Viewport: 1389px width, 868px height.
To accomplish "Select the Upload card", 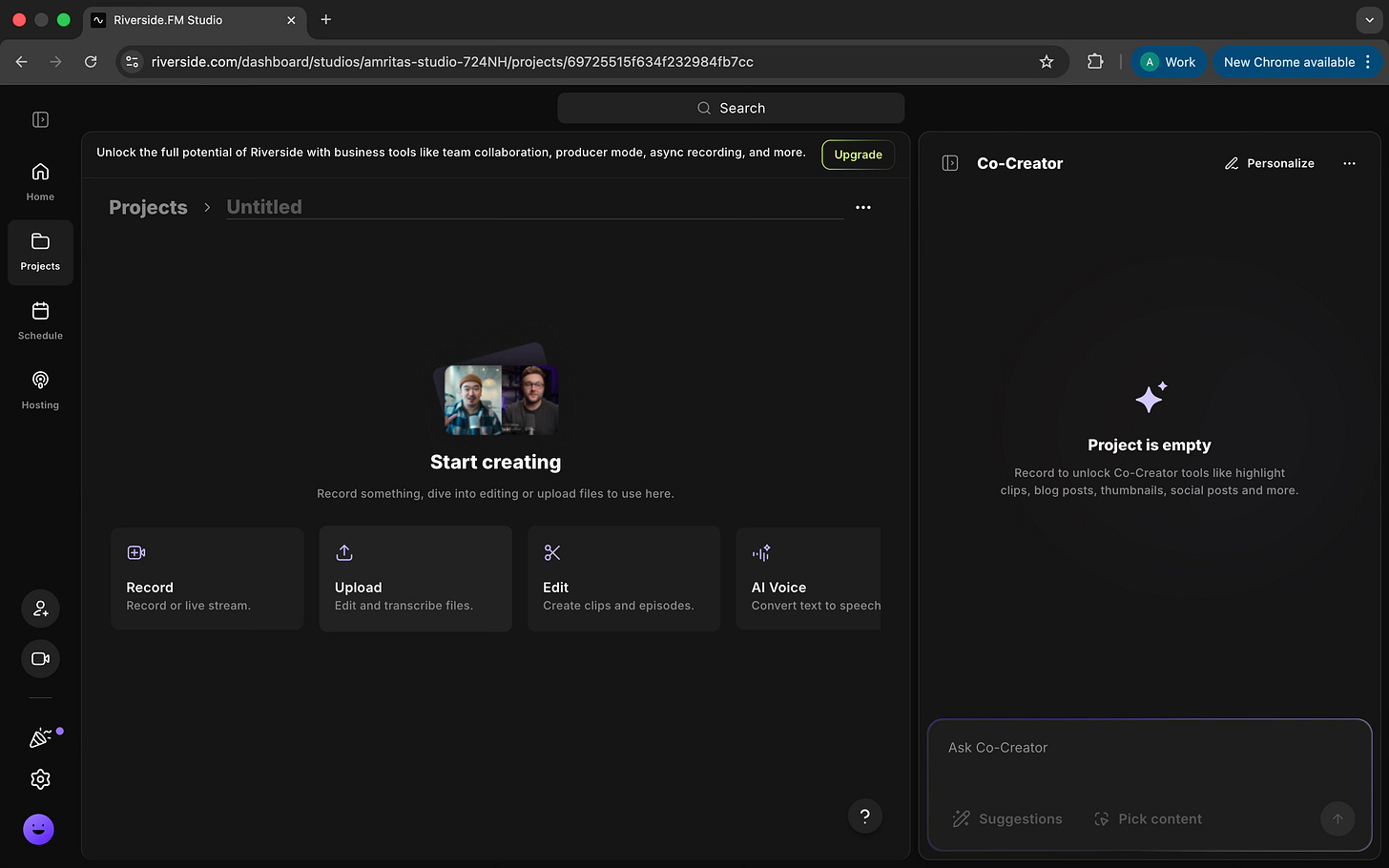I will pos(415,578).
